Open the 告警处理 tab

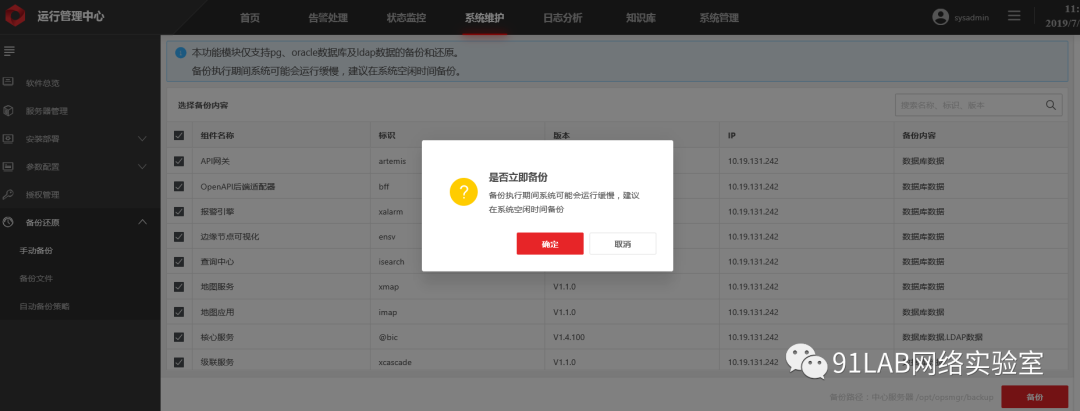[x=328, y=18]
